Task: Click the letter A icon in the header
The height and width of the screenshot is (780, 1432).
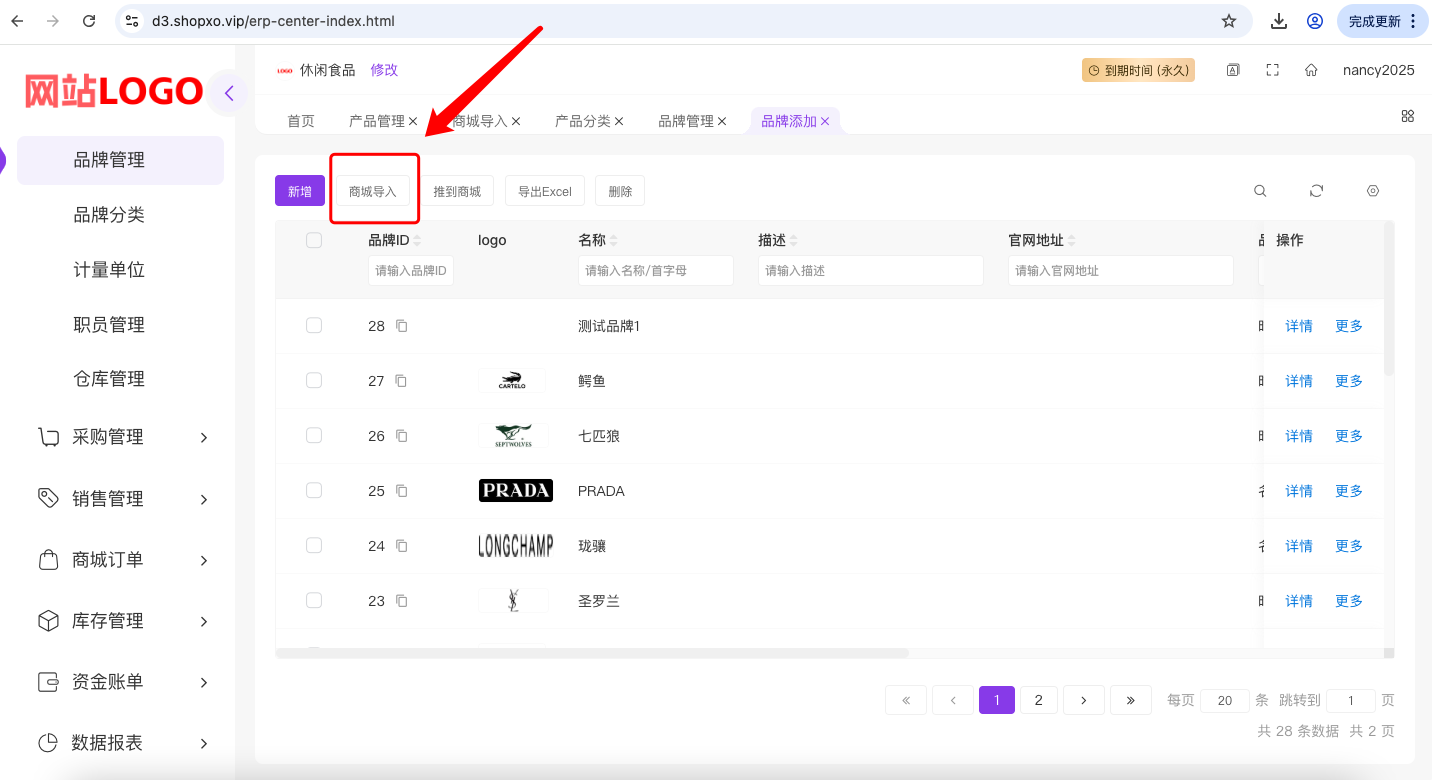Action: (1234, 70)
